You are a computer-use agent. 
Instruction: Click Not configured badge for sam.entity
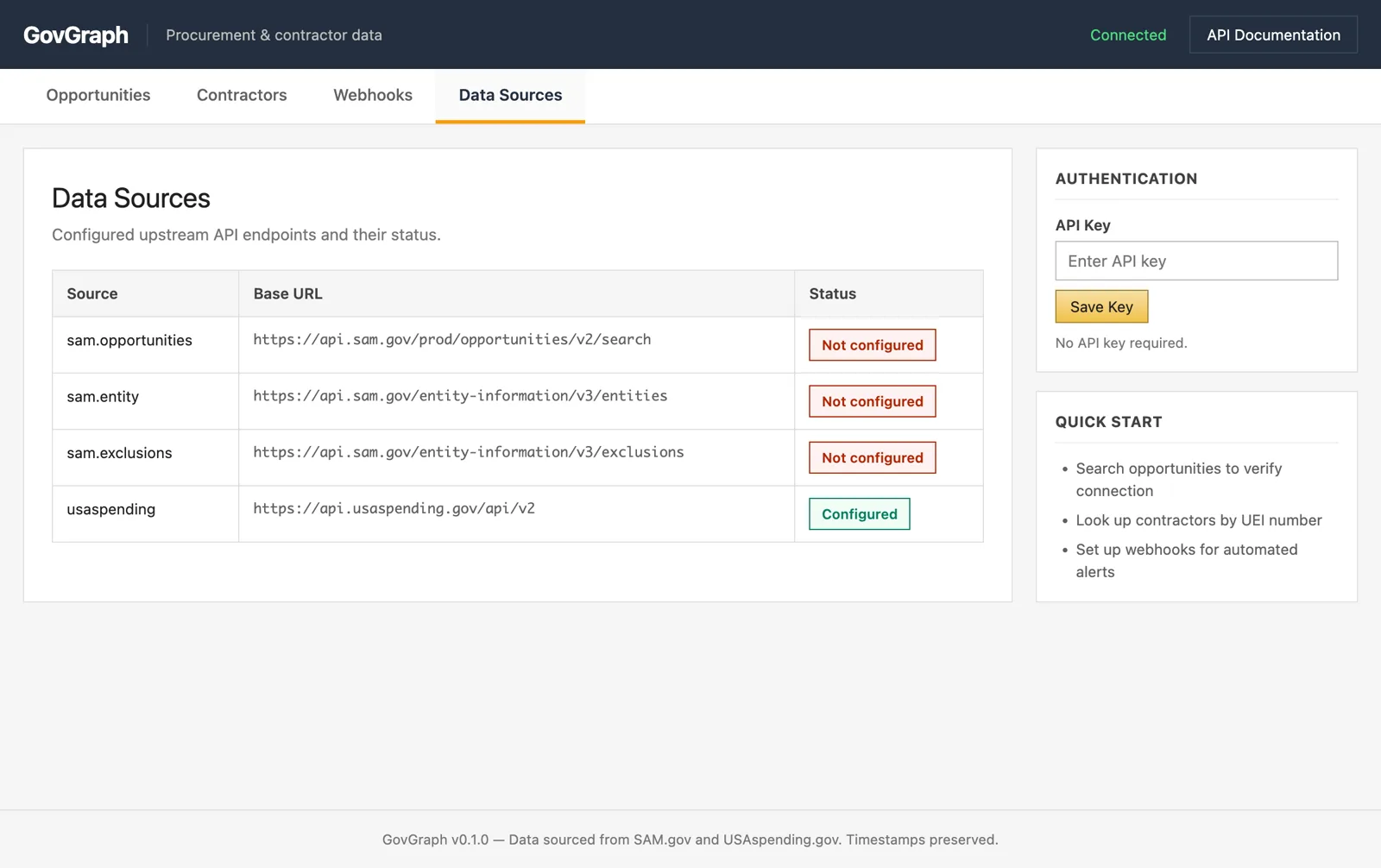click(x=873, y=401)
